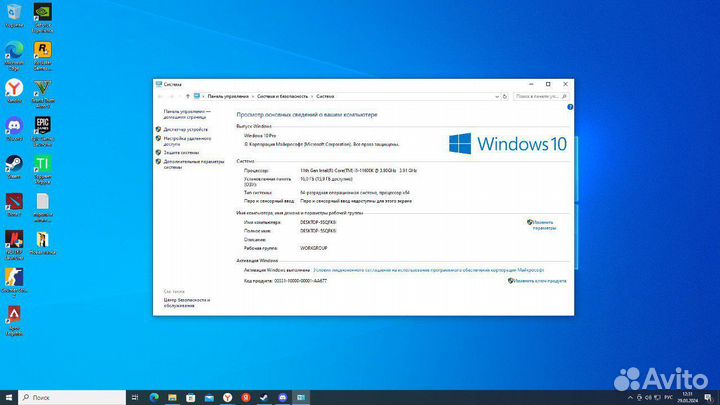Viewport: 720px width, 405px height.
Task: Select the blank white file on the desktop
Action: [x=43, y=208]
